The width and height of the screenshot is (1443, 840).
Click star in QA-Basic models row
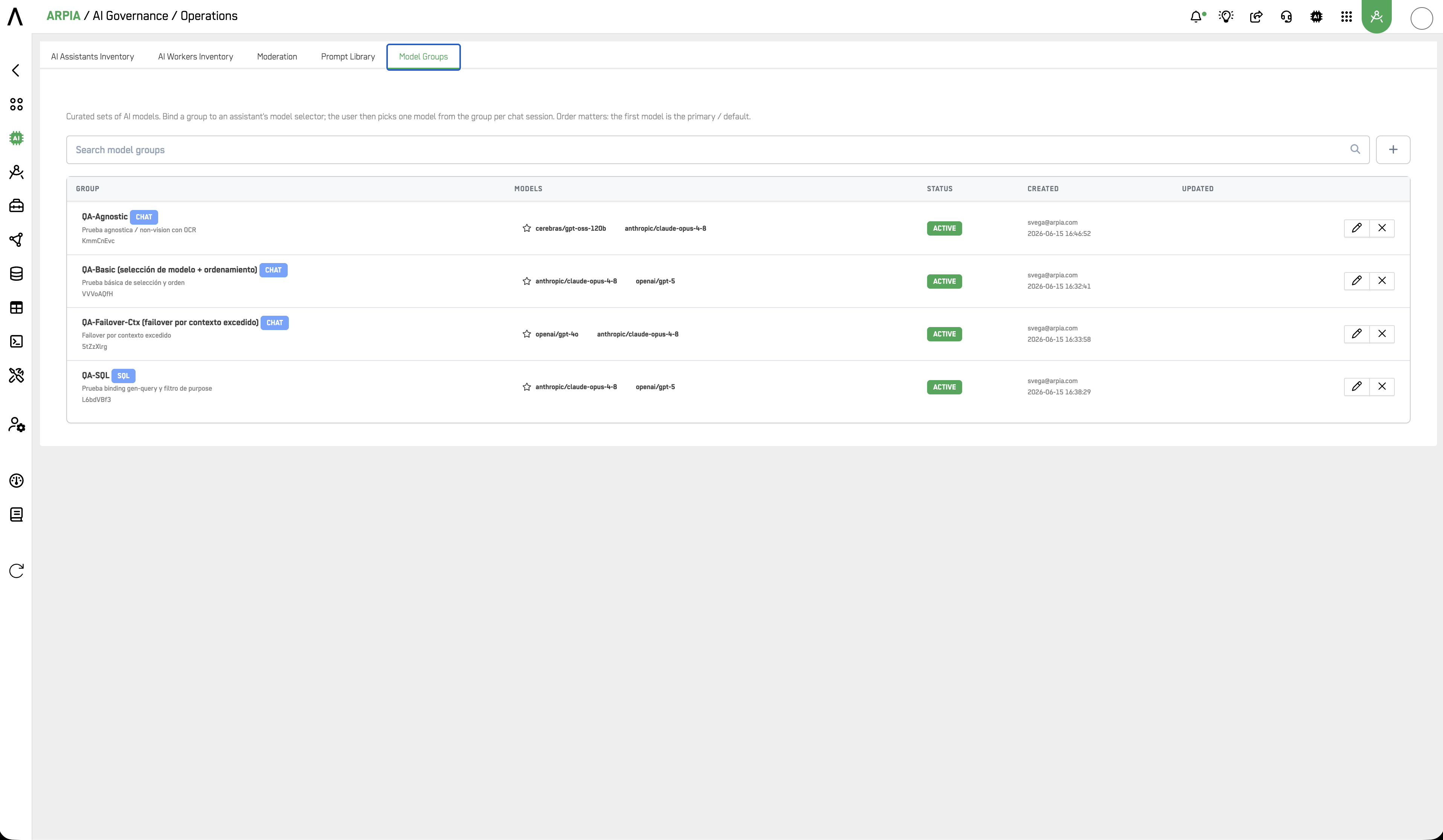(x=527, y=281)
